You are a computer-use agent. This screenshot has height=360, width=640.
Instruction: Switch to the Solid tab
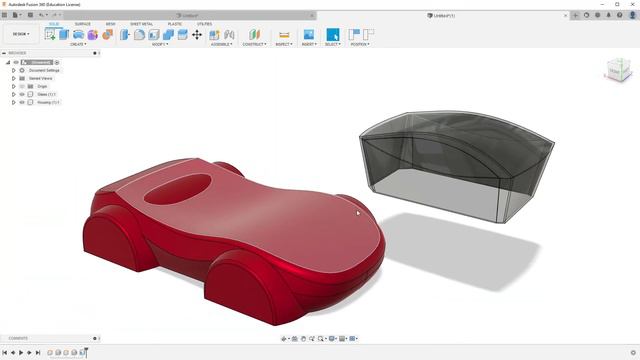click(x=54, y=24)
